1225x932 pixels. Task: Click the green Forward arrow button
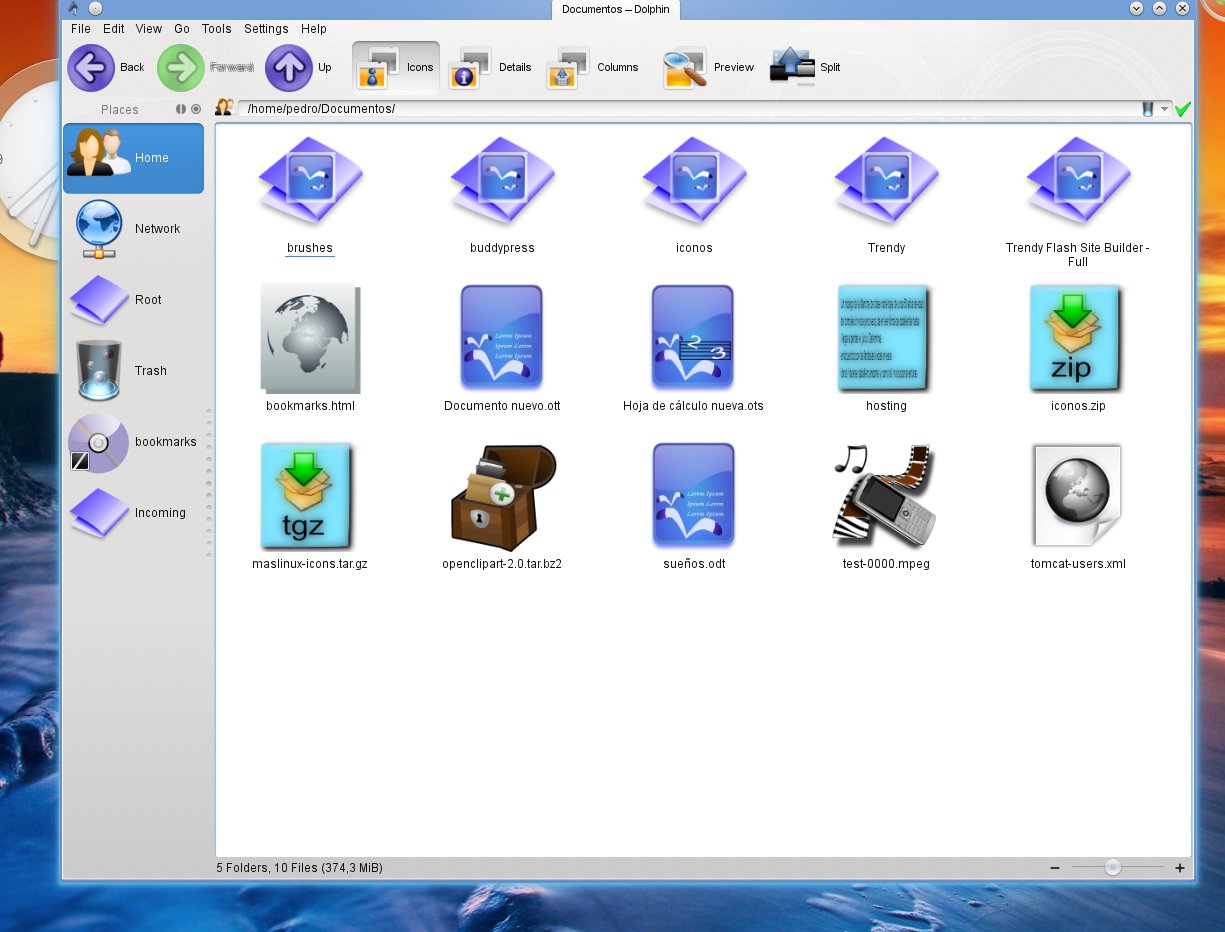click(x=205, y=68)
